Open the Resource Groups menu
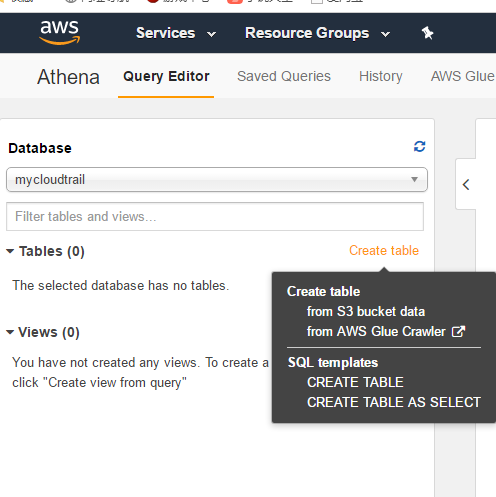The image size is (496, 497). 317,33
